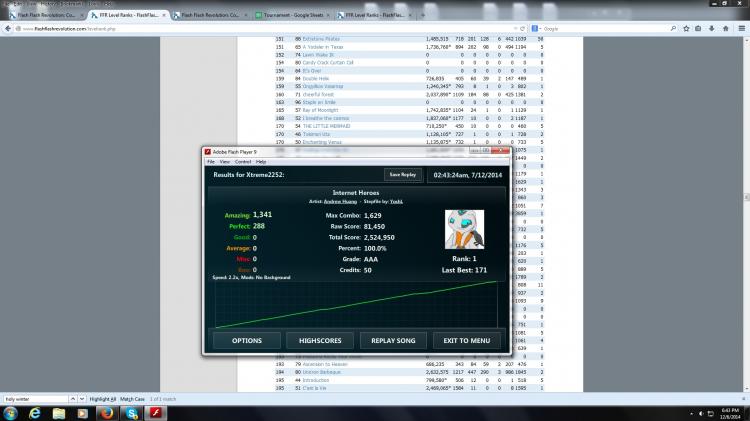Open THE LITTLE MERMAID song link
750x421 pixels.
(x=326, y=126)
